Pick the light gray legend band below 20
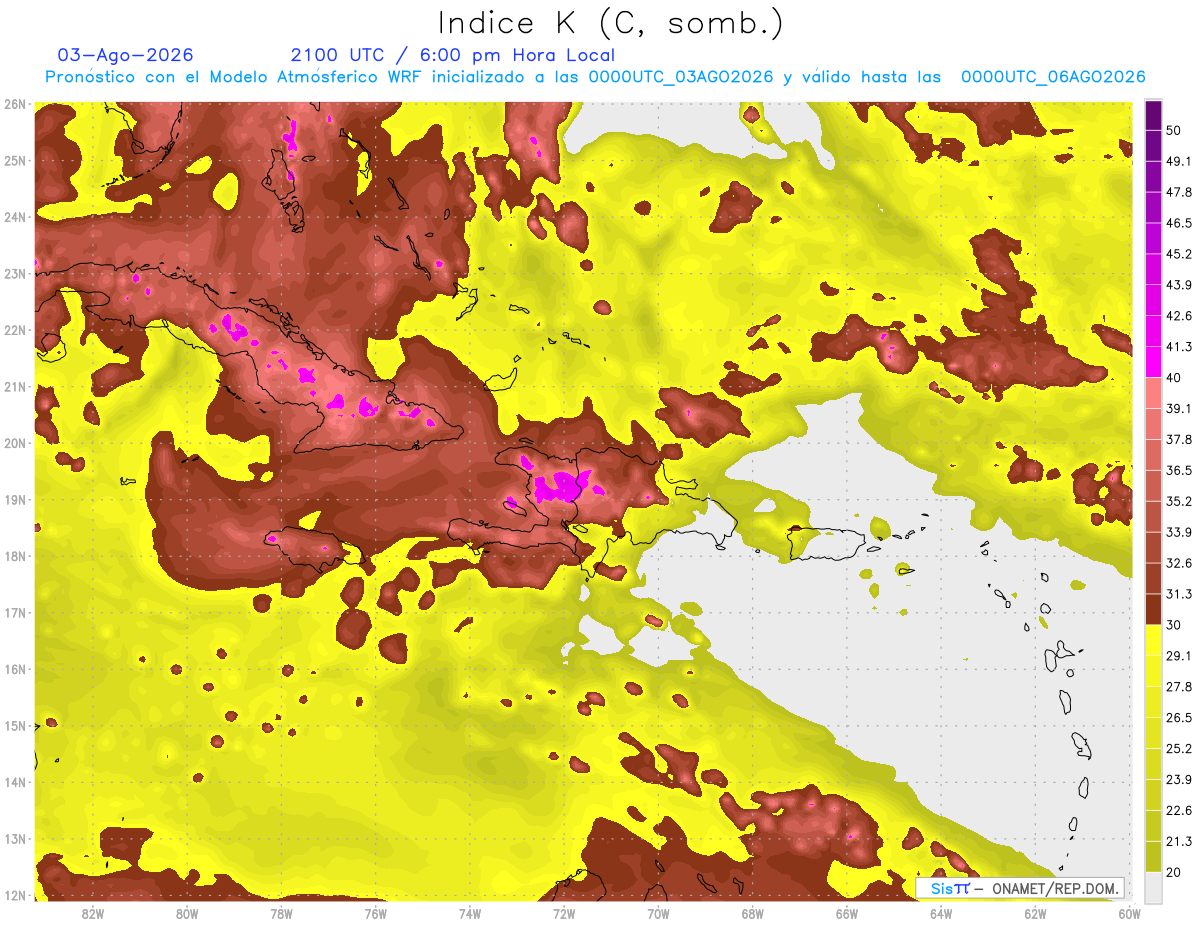This screenshot has height=927, width=1200. pyautogui.click(x=1153, y=887)
